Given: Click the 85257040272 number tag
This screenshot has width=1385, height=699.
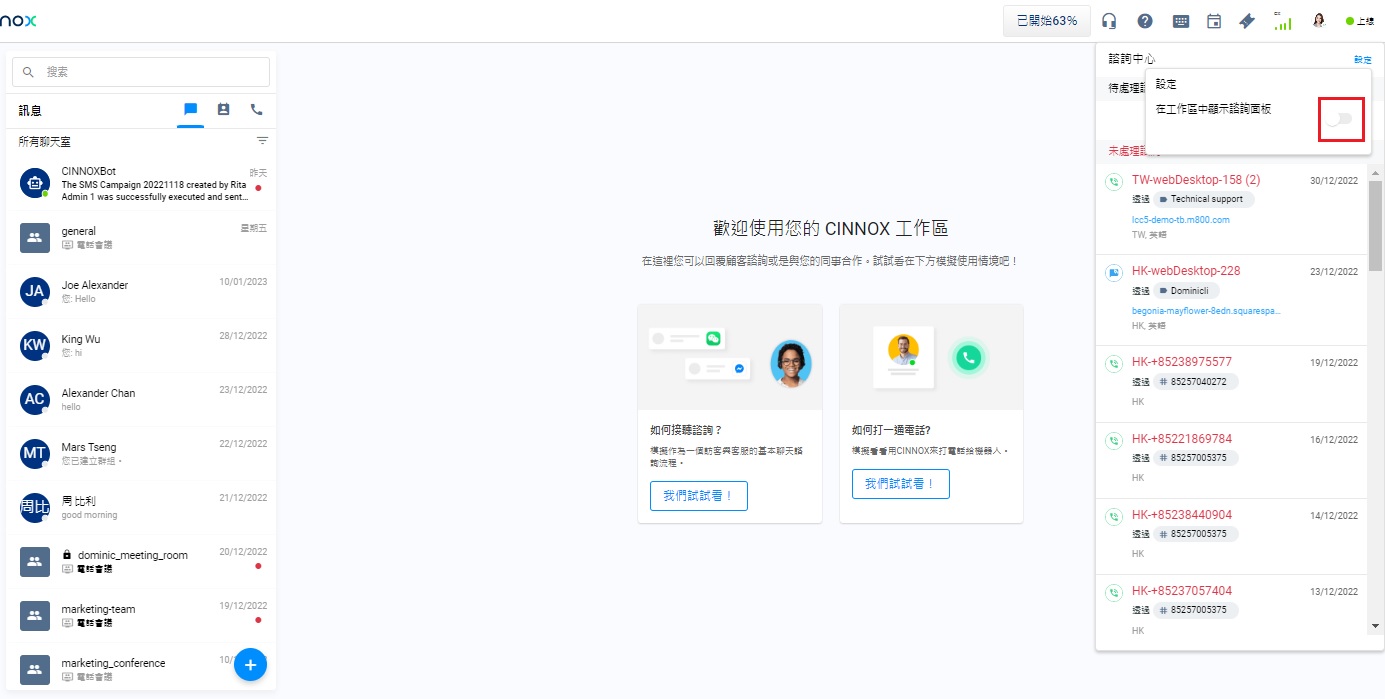Looking at the screenshot, I should coord(1196,381).
